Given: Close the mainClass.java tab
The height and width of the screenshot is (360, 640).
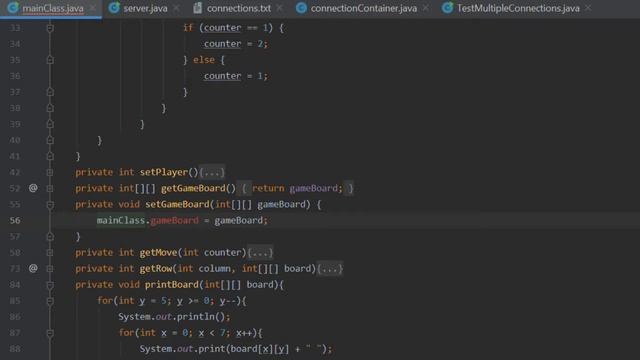Looking at the screenshot, I should 93,8.
